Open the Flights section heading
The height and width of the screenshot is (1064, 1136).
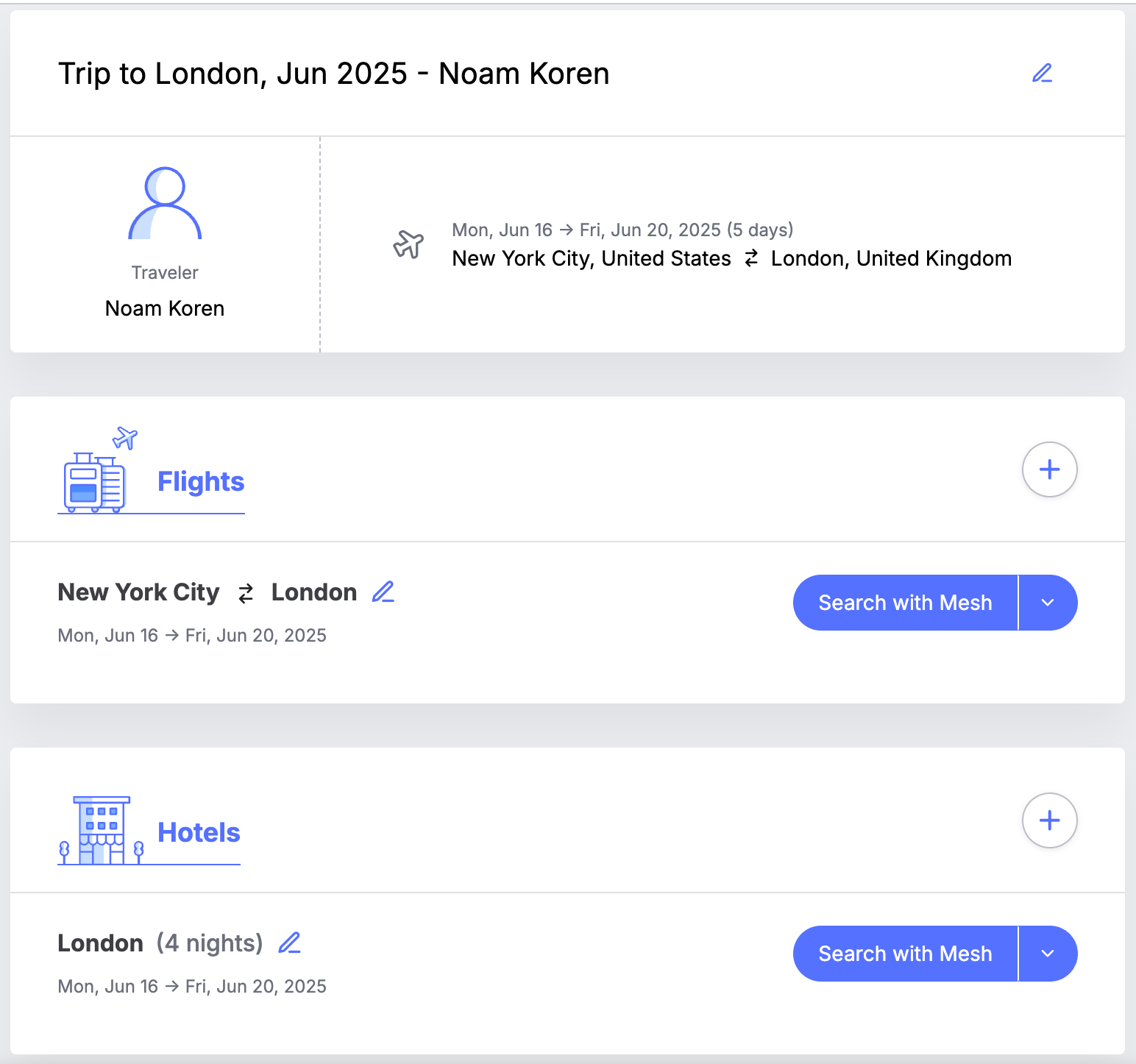(201, 481)
